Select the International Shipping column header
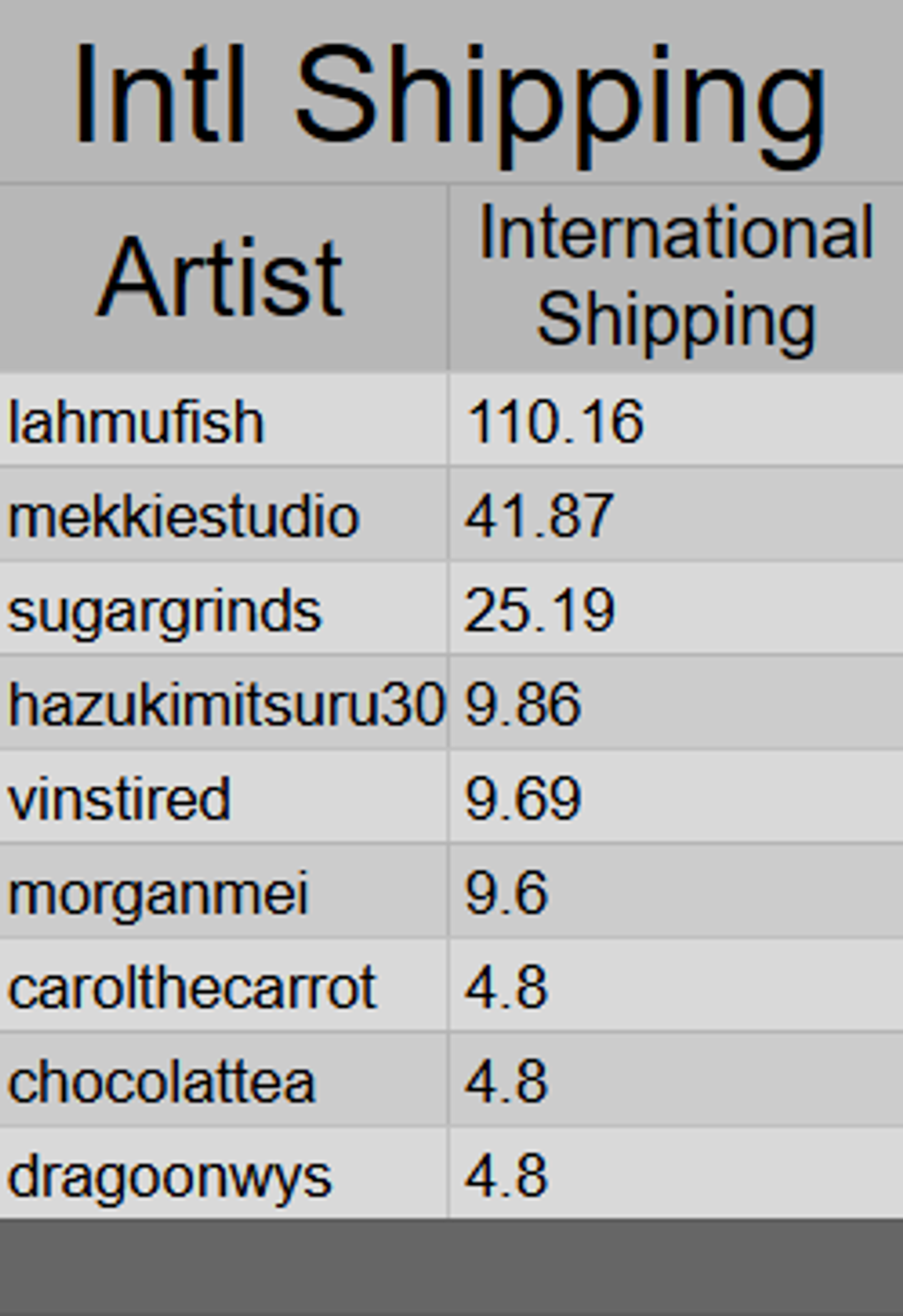Viewport: 903px width, 1316px height. pos(675,278)
